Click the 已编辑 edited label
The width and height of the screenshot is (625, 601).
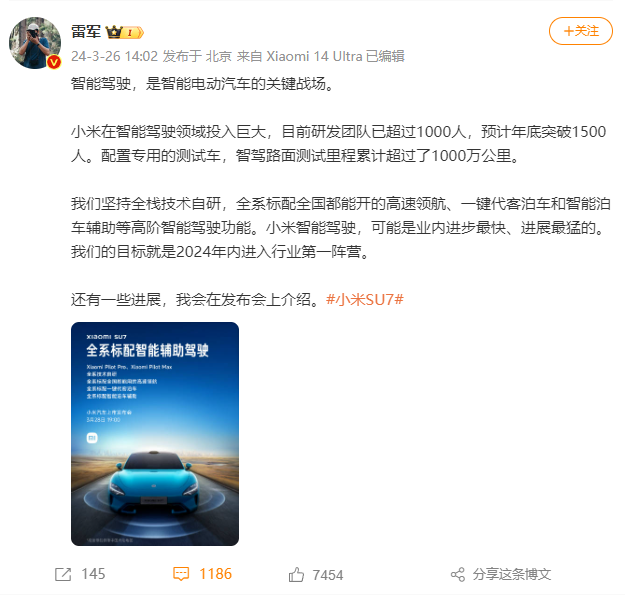pyautogui.click(x=385, y=56)
